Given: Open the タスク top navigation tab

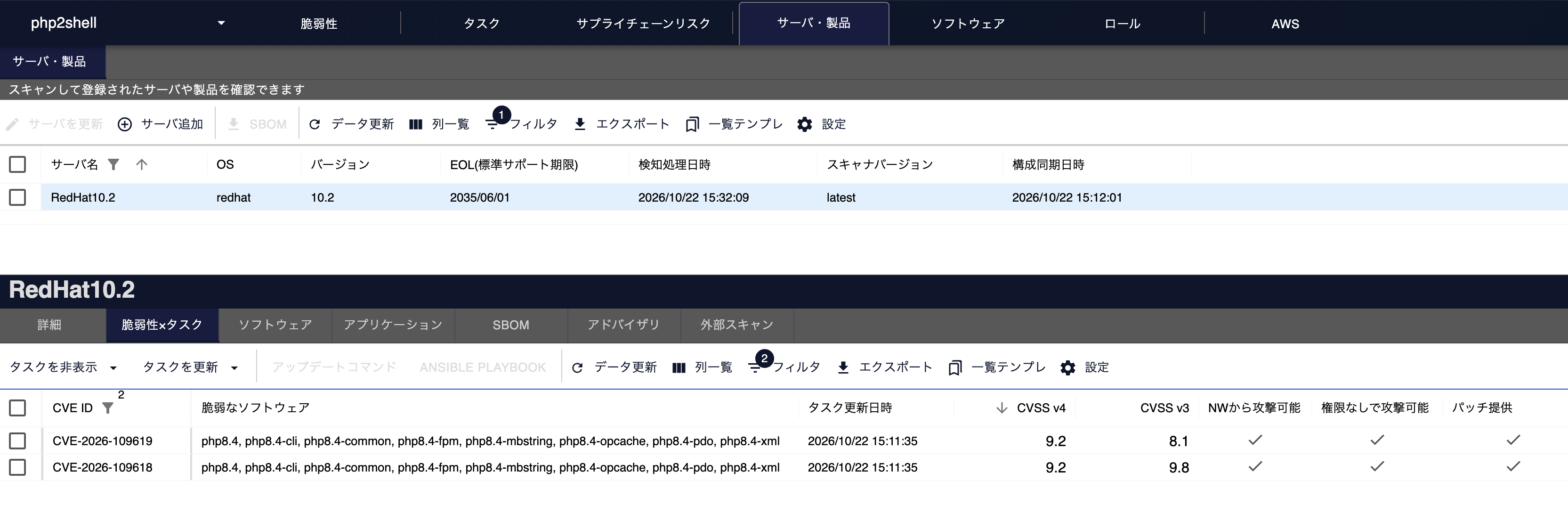Looking at the screenshot, I should tap(482, 23).
